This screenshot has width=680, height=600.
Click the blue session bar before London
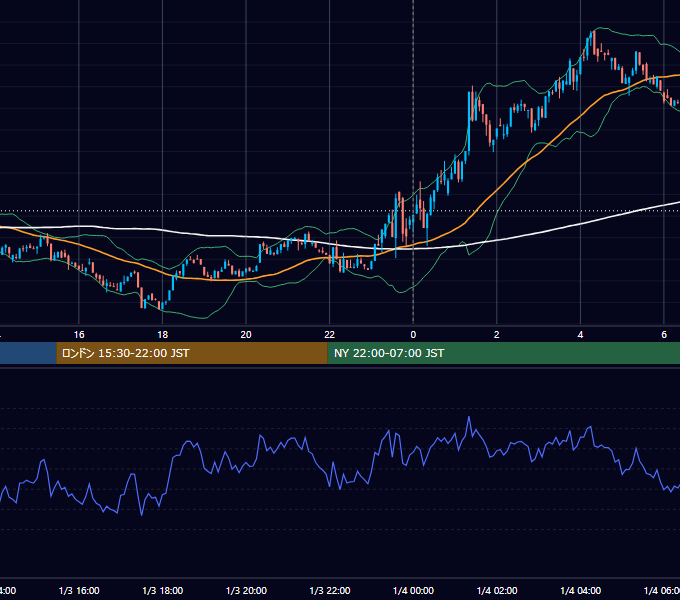coord(28,353)
